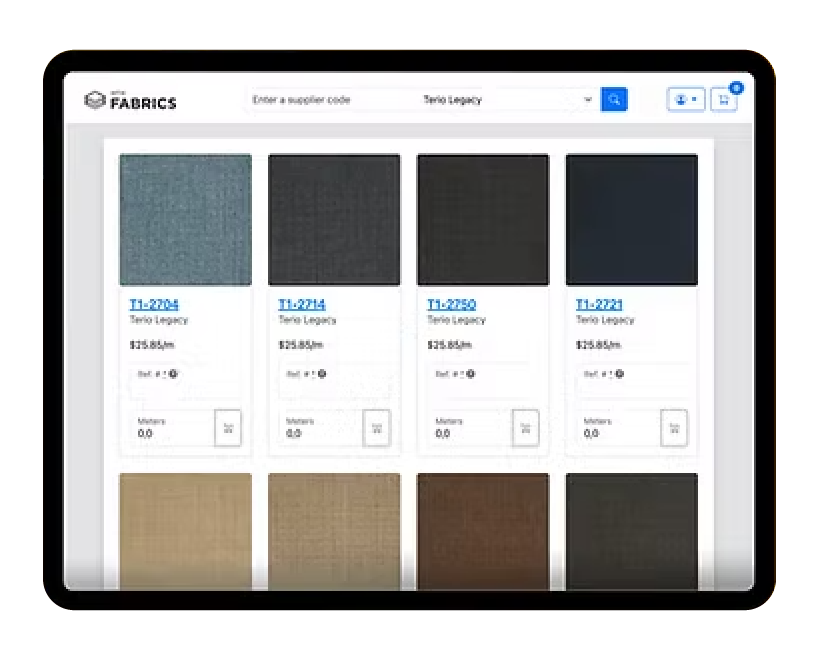Select the khaki swatch below T1-2714
Image resolution: width=820 pixels, height=660 pixels.
[334, 531]
